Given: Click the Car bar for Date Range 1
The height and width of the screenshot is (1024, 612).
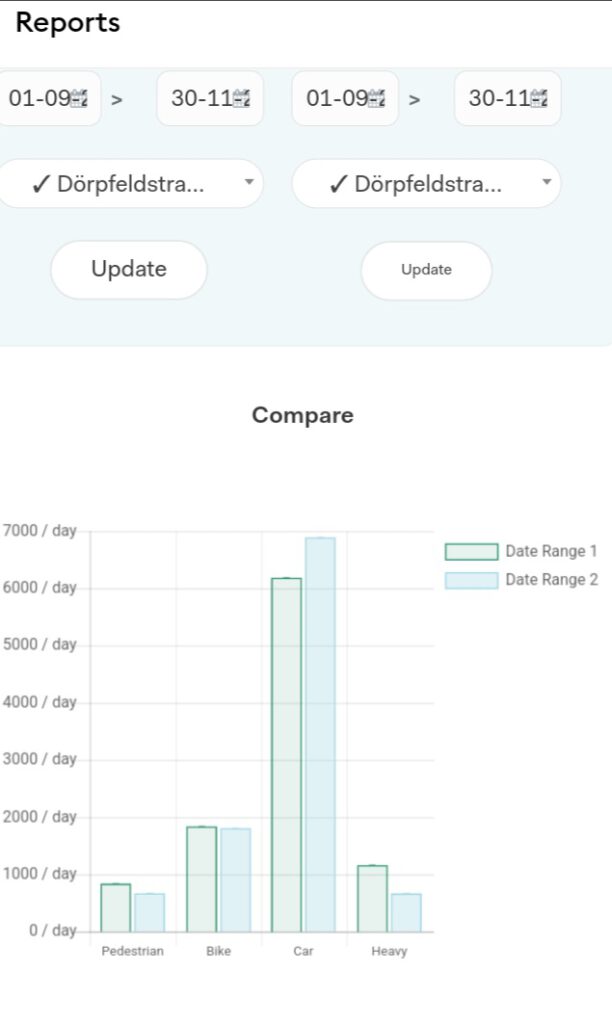Looking at the screenshot, I should (286, 755).
